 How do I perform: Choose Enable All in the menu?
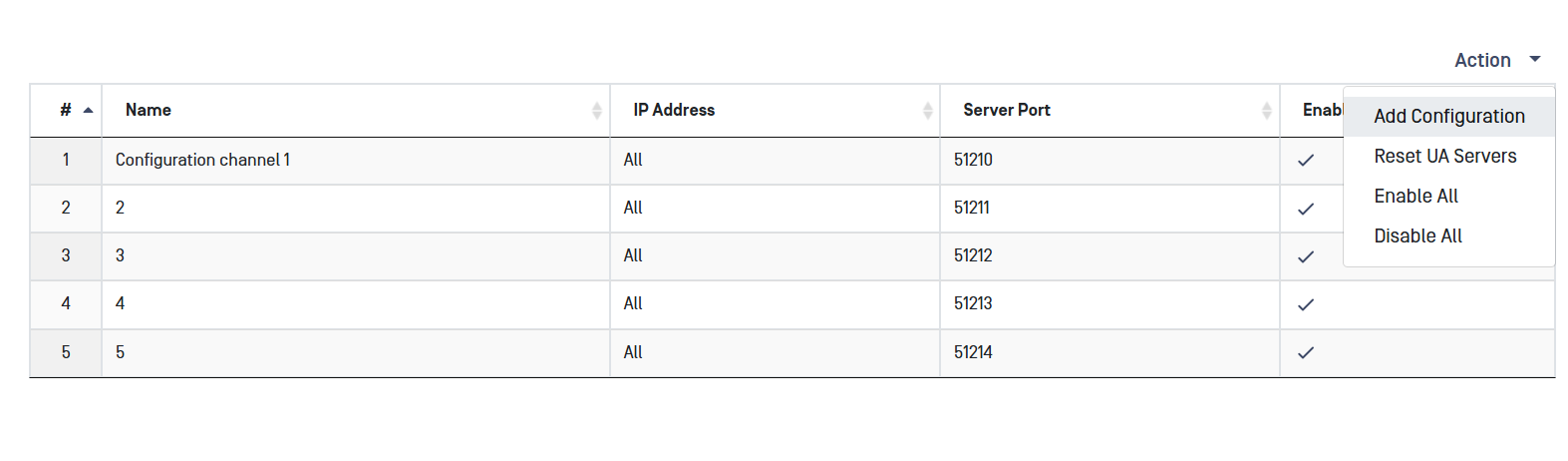(x=1415, y=197)
